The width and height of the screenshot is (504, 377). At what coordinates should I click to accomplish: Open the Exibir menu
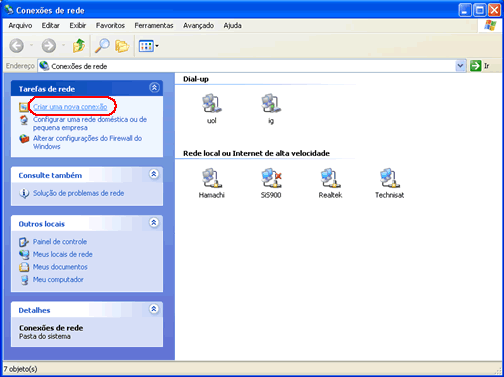[78, 26]
